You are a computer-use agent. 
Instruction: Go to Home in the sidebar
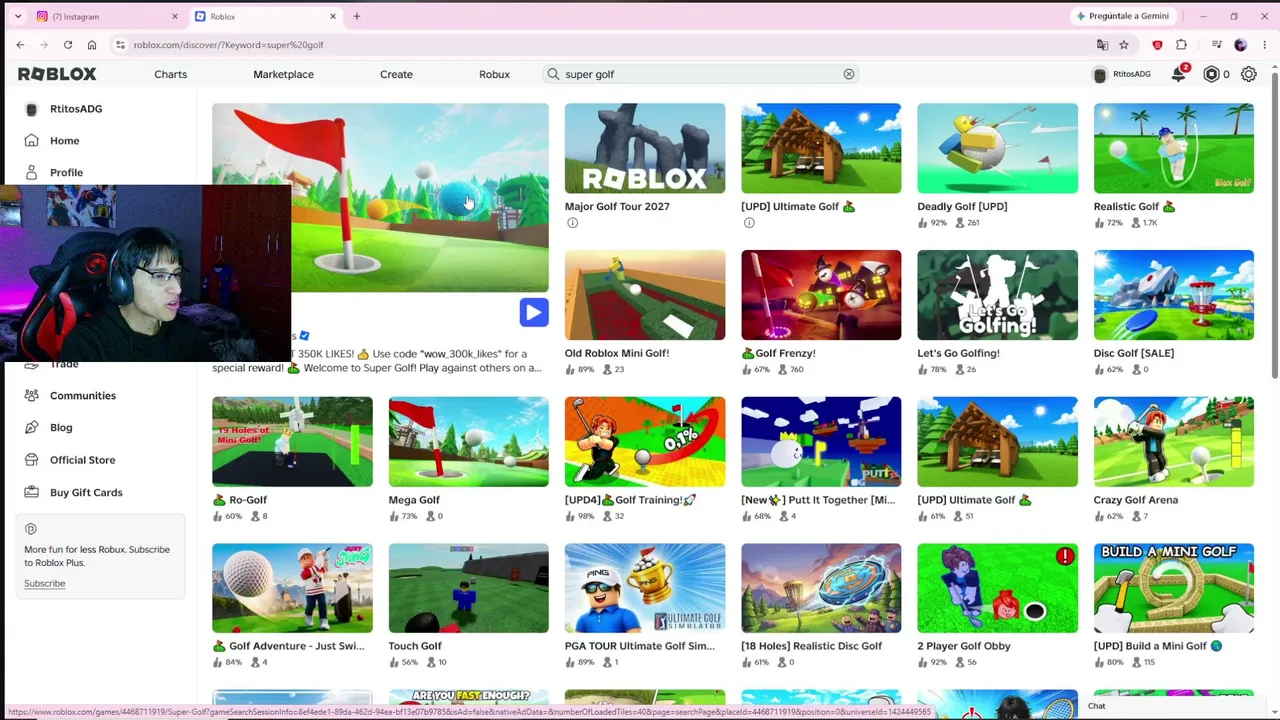[x=64, y=141]
